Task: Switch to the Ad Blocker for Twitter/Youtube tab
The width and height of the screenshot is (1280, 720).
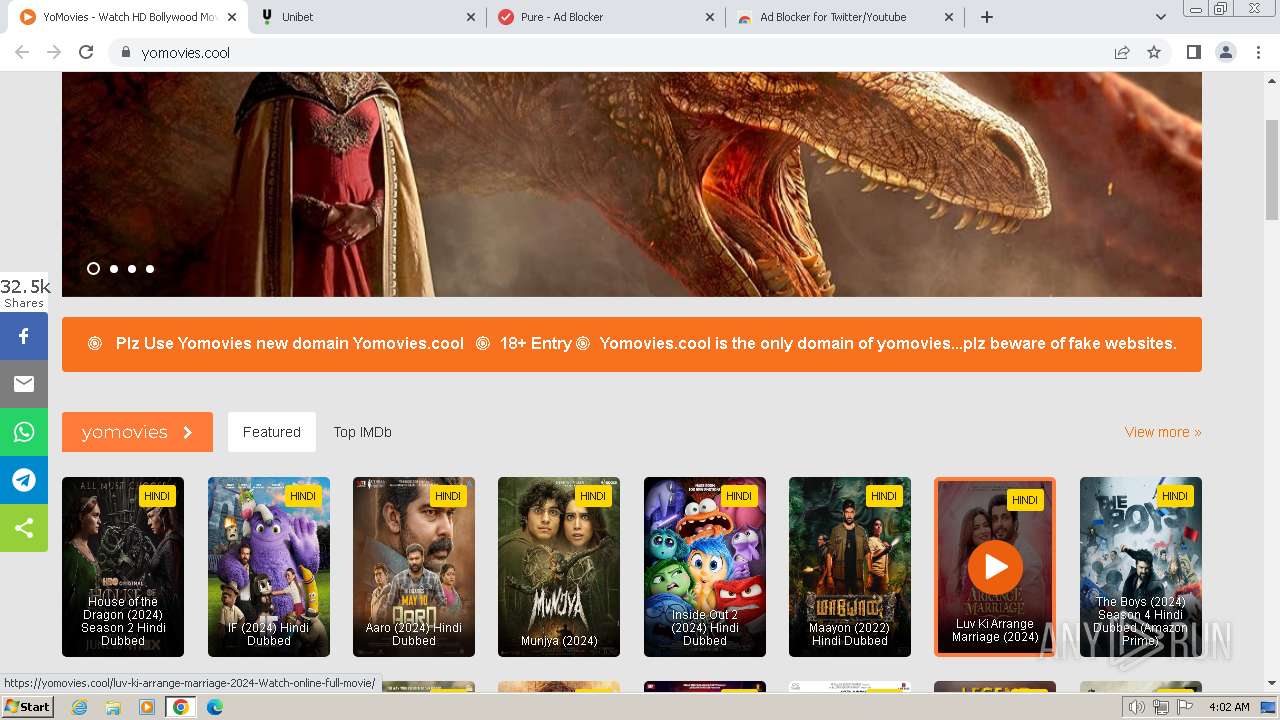Action: pos(844,17)
